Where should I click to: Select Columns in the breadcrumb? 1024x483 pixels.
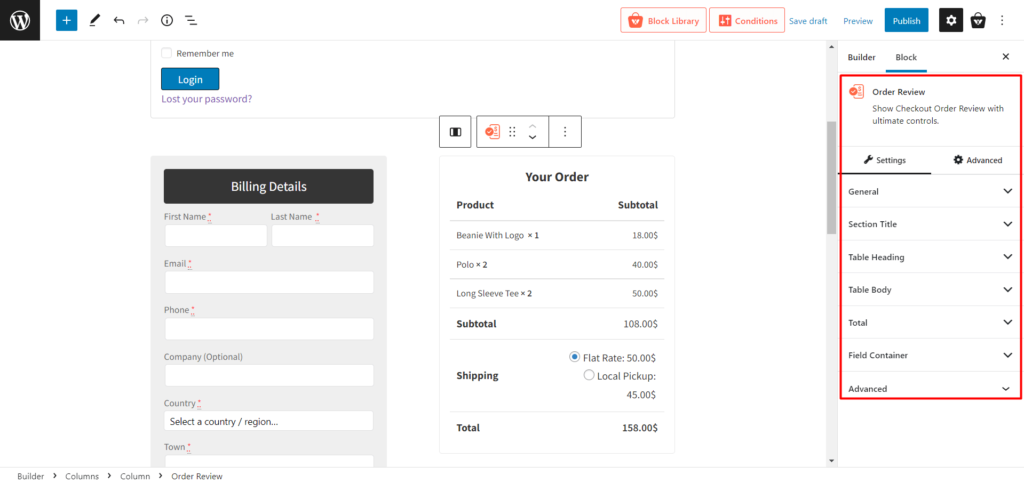pos(82,476)
